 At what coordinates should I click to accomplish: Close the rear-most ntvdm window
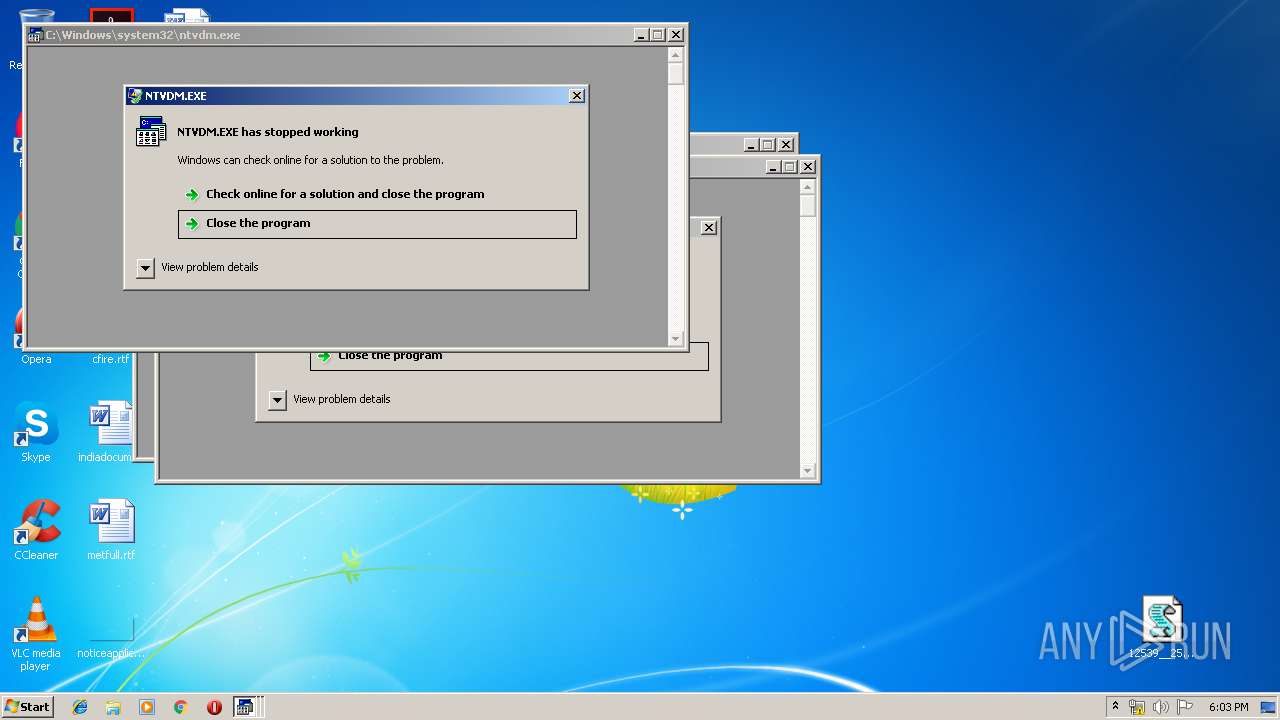tap(787, 145)
